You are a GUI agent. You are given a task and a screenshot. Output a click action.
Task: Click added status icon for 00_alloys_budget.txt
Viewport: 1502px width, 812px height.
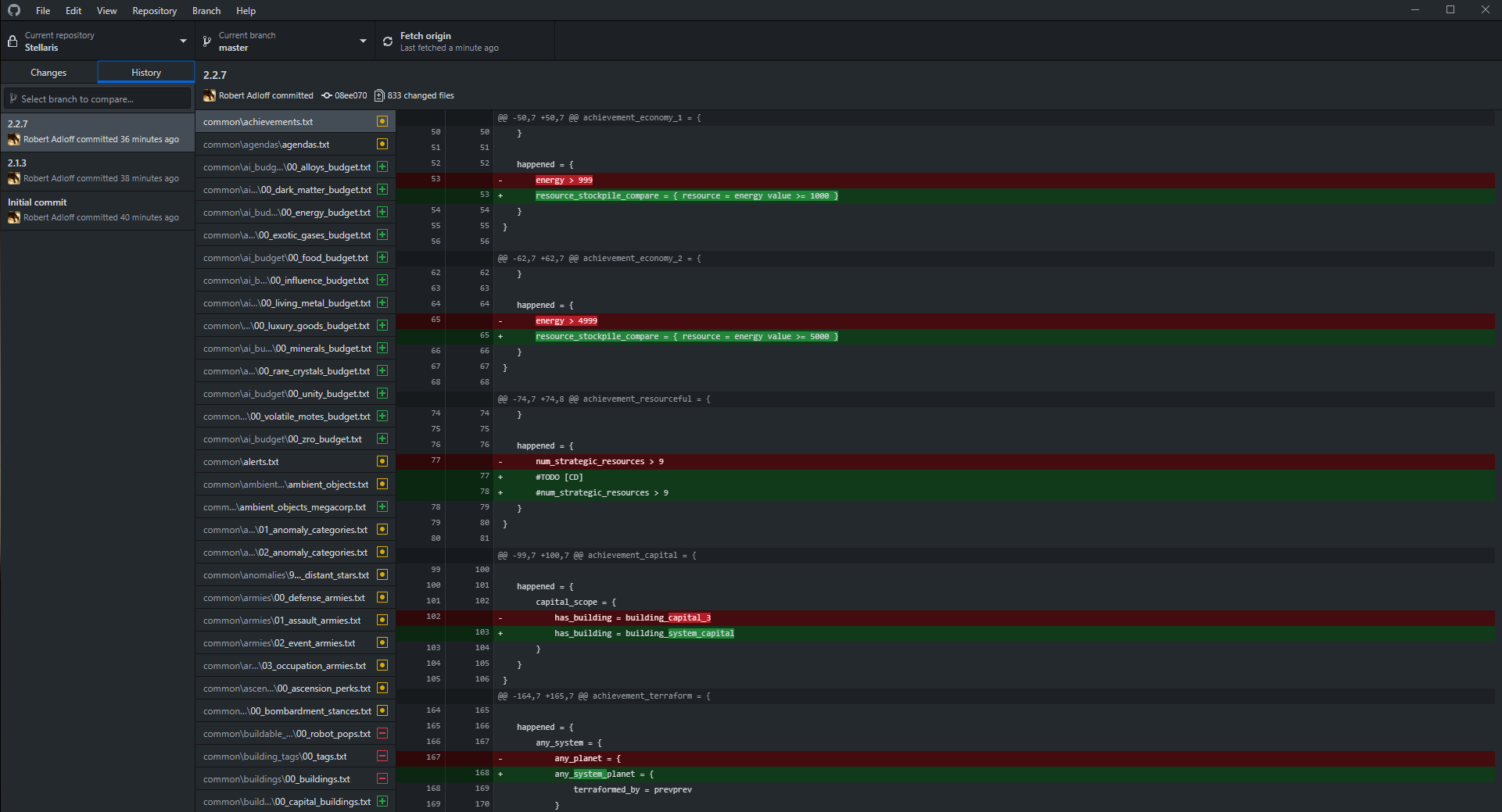tap(382, 166)
